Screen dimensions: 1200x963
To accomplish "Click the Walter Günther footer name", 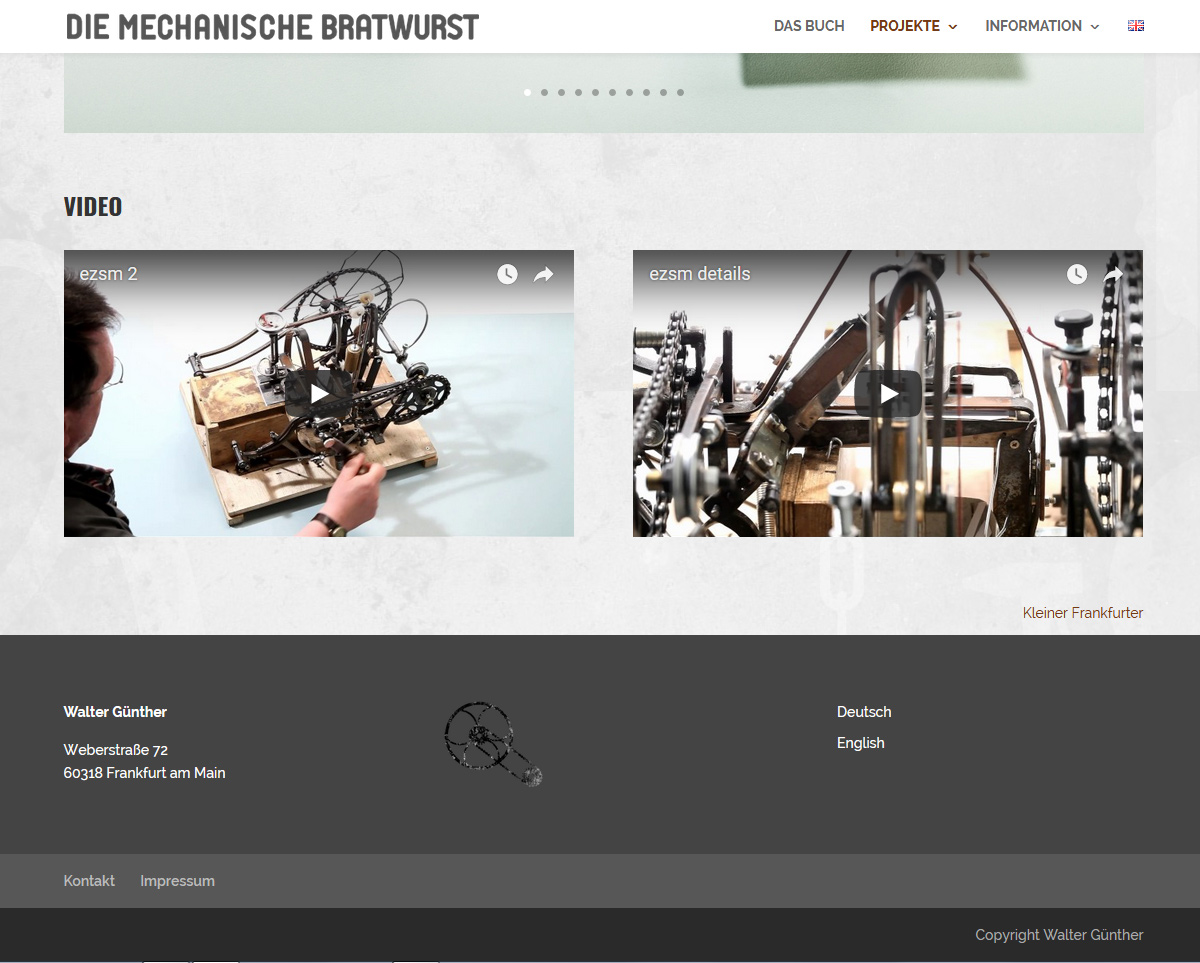I will click(x=115, y=712).
